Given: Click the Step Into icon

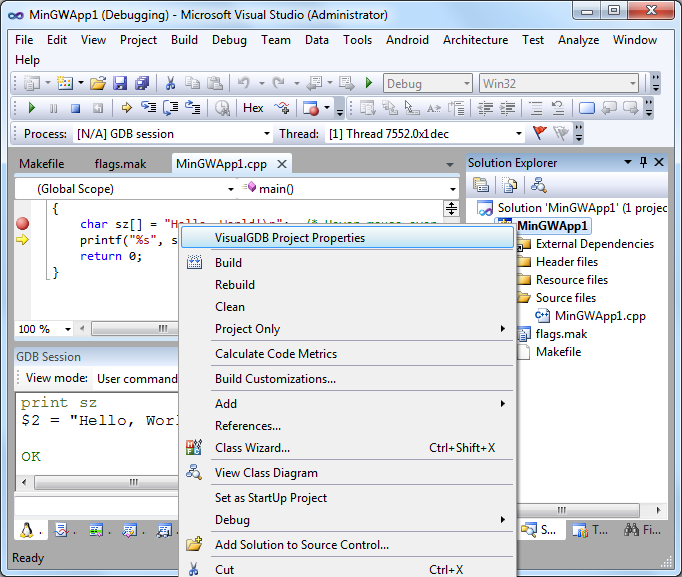Looking at the screenshot, I should pyautogui.click(x=149, y=107).
